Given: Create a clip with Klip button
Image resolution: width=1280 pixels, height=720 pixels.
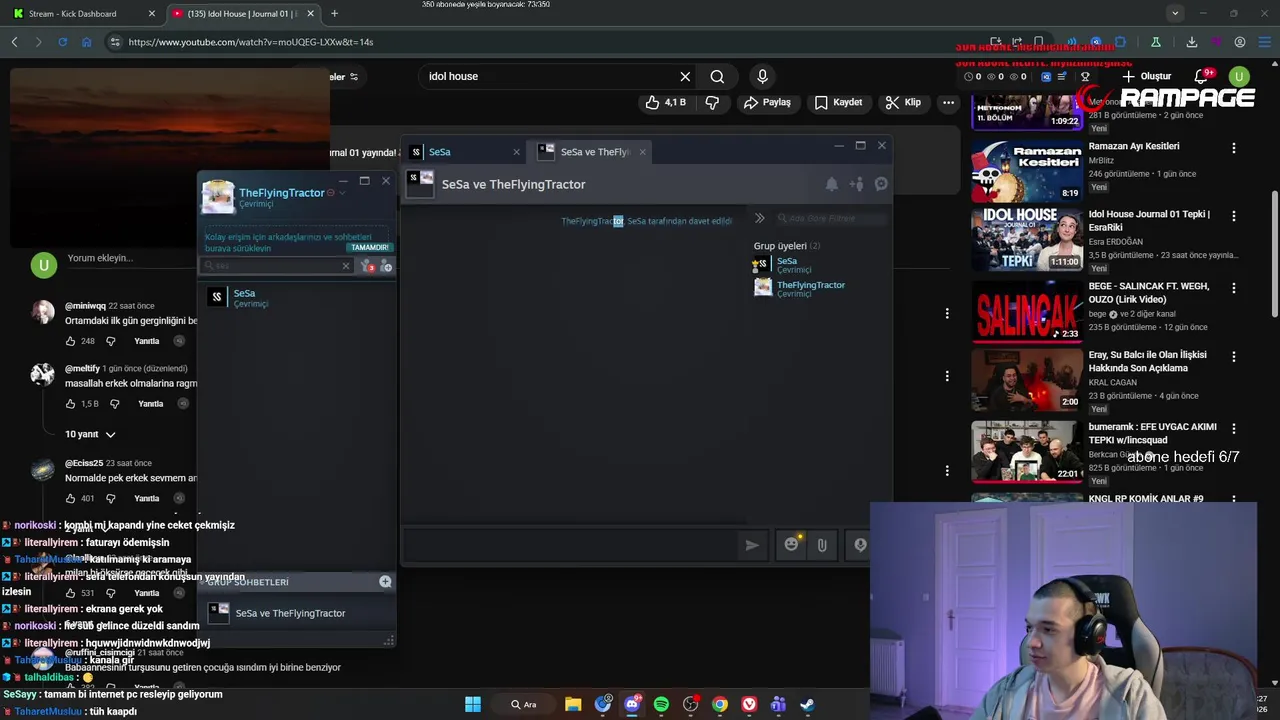Looking at the screenshot, I should (903, 102).
